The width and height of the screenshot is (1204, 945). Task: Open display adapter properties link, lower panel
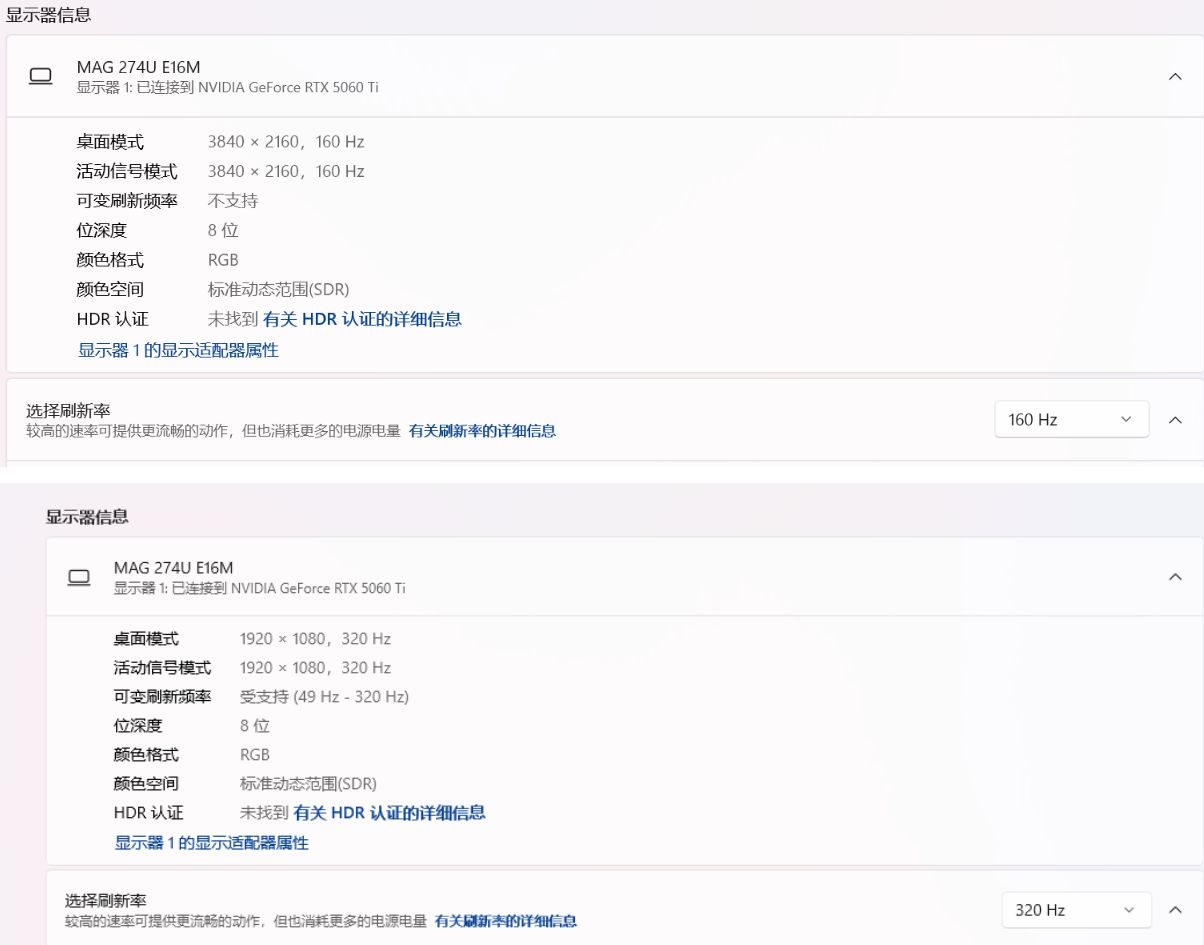tap(212, 843)
